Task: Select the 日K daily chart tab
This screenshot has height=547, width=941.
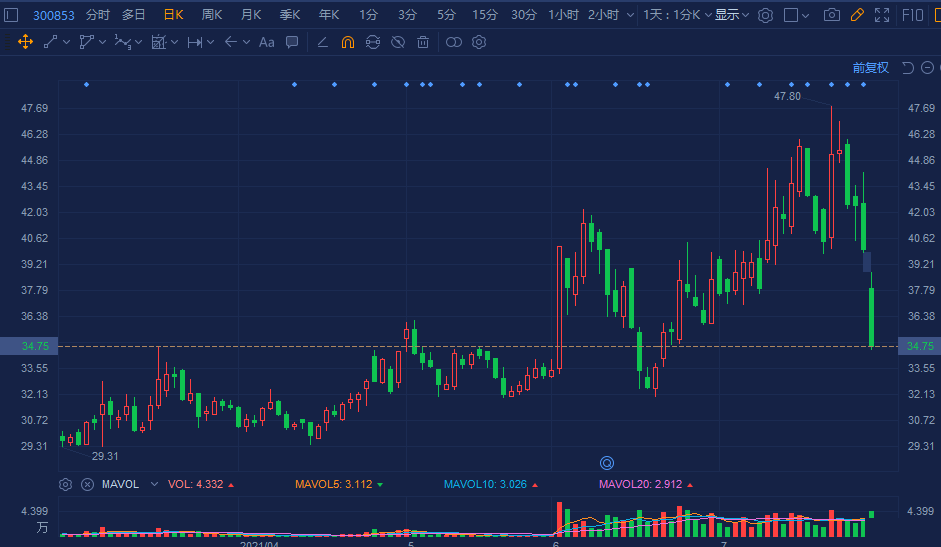Action: pos(173,15)
